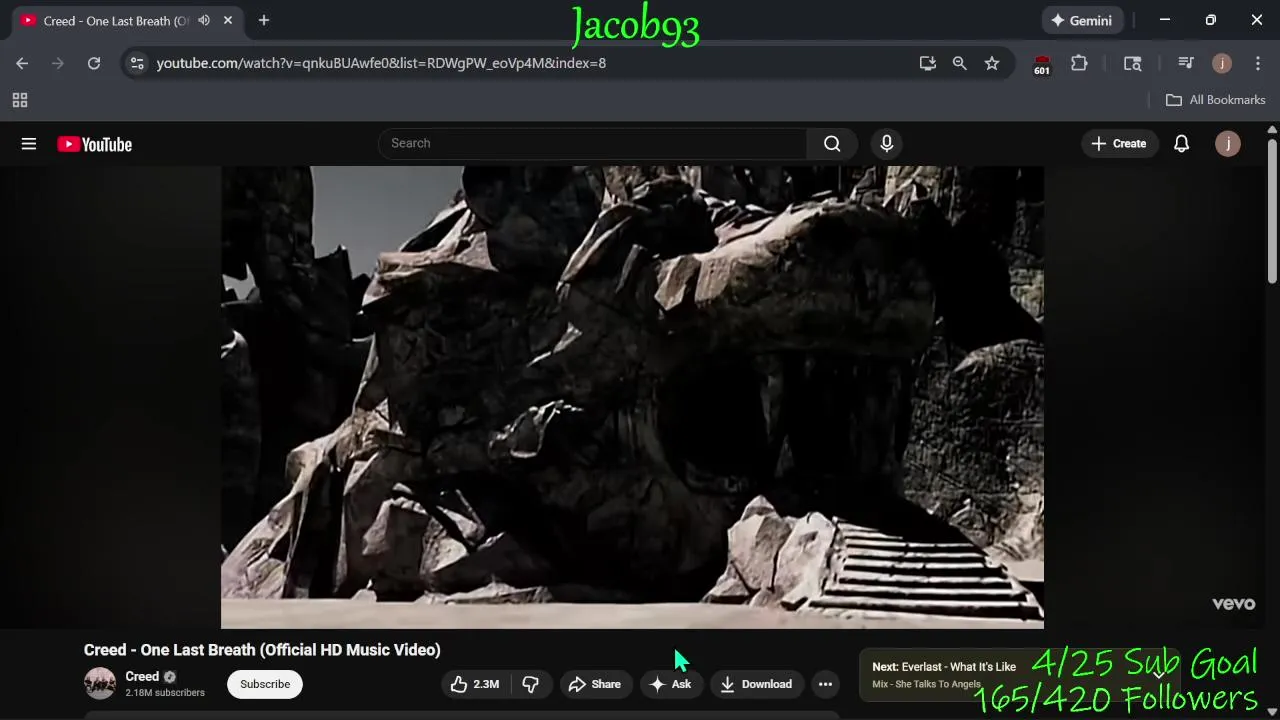Like the video with thumbs up
Viewport: 1280px width, 720px height.
click(476, 684)
